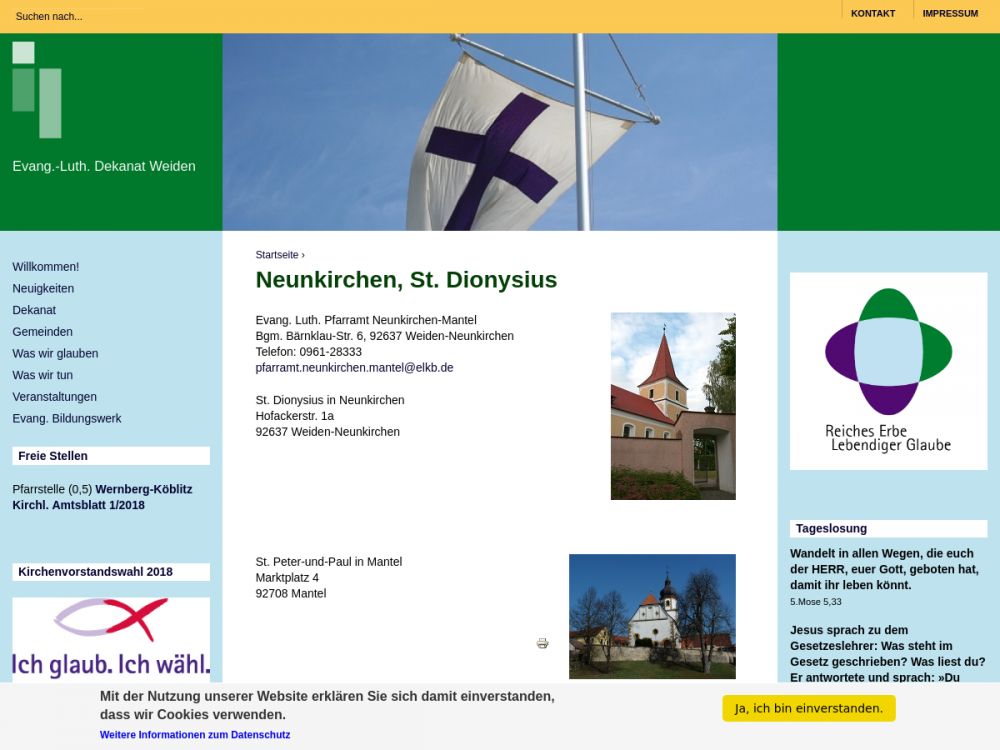This screenshot has width=1000, height=750.
Task: Open the Veranstaltungen section
Action: click(54, 397)
